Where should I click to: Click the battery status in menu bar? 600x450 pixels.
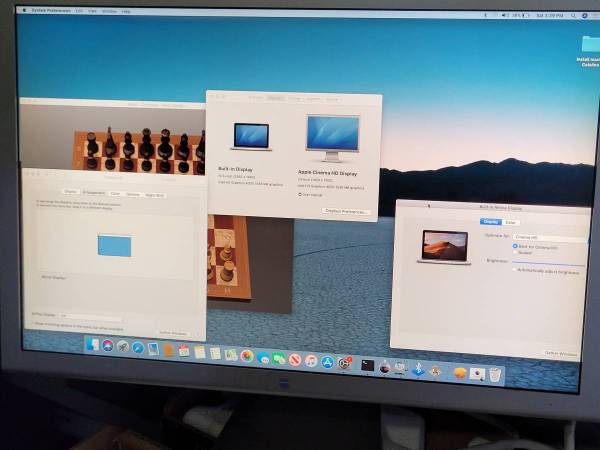tap(521, 15)
